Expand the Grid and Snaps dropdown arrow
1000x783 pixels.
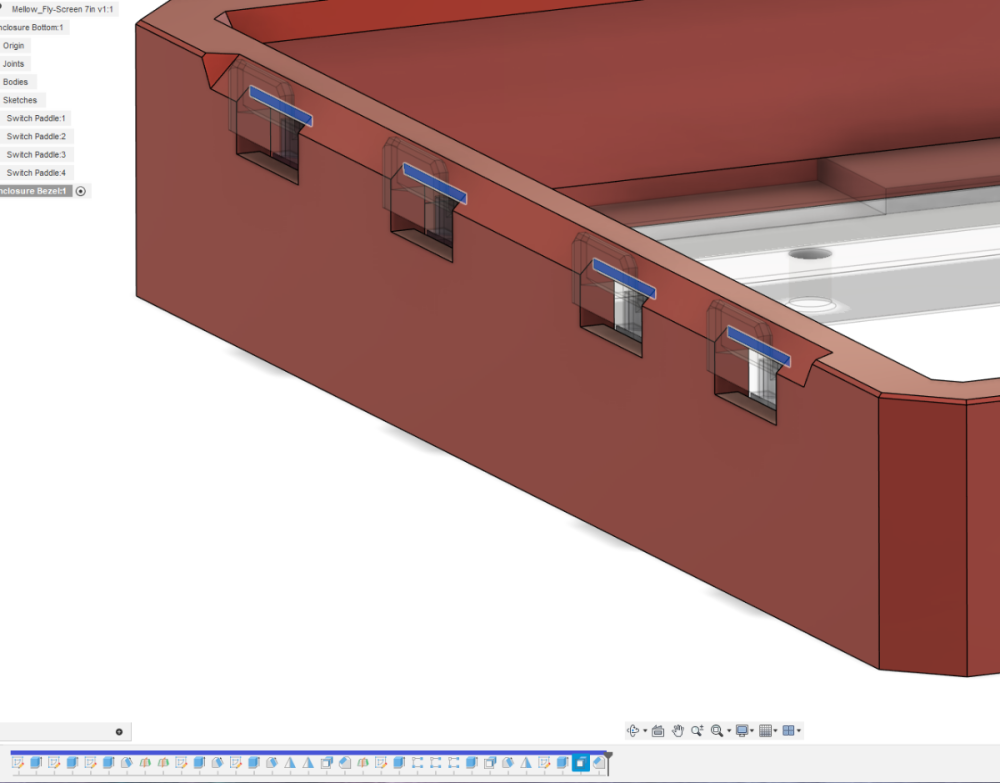[x=776, y=731]
